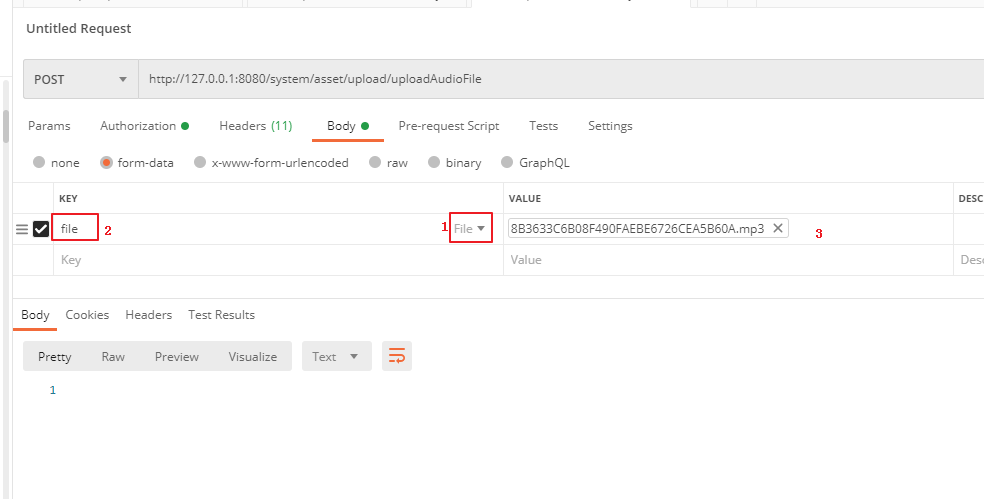Switch to Visualize response view

pos(252,356)
